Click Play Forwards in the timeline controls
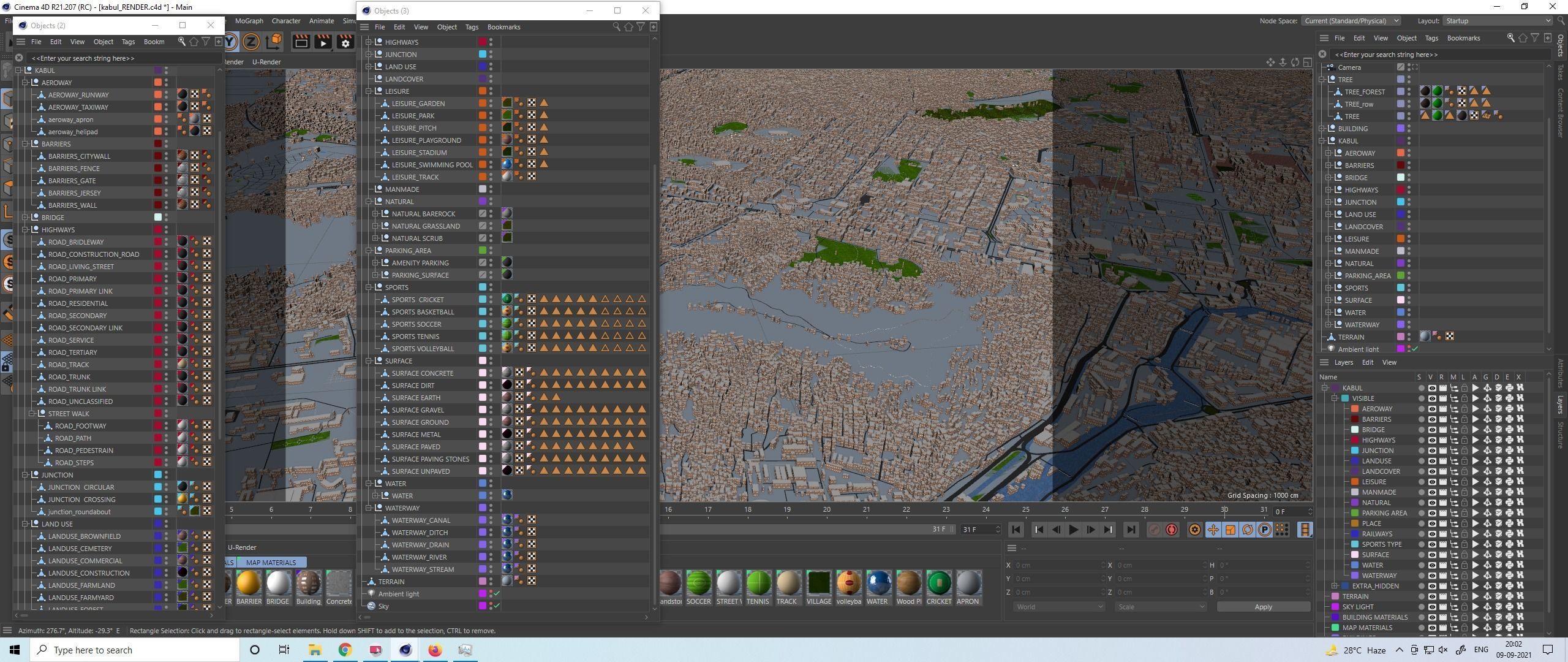1568x662 pixels. [1073, 530]
